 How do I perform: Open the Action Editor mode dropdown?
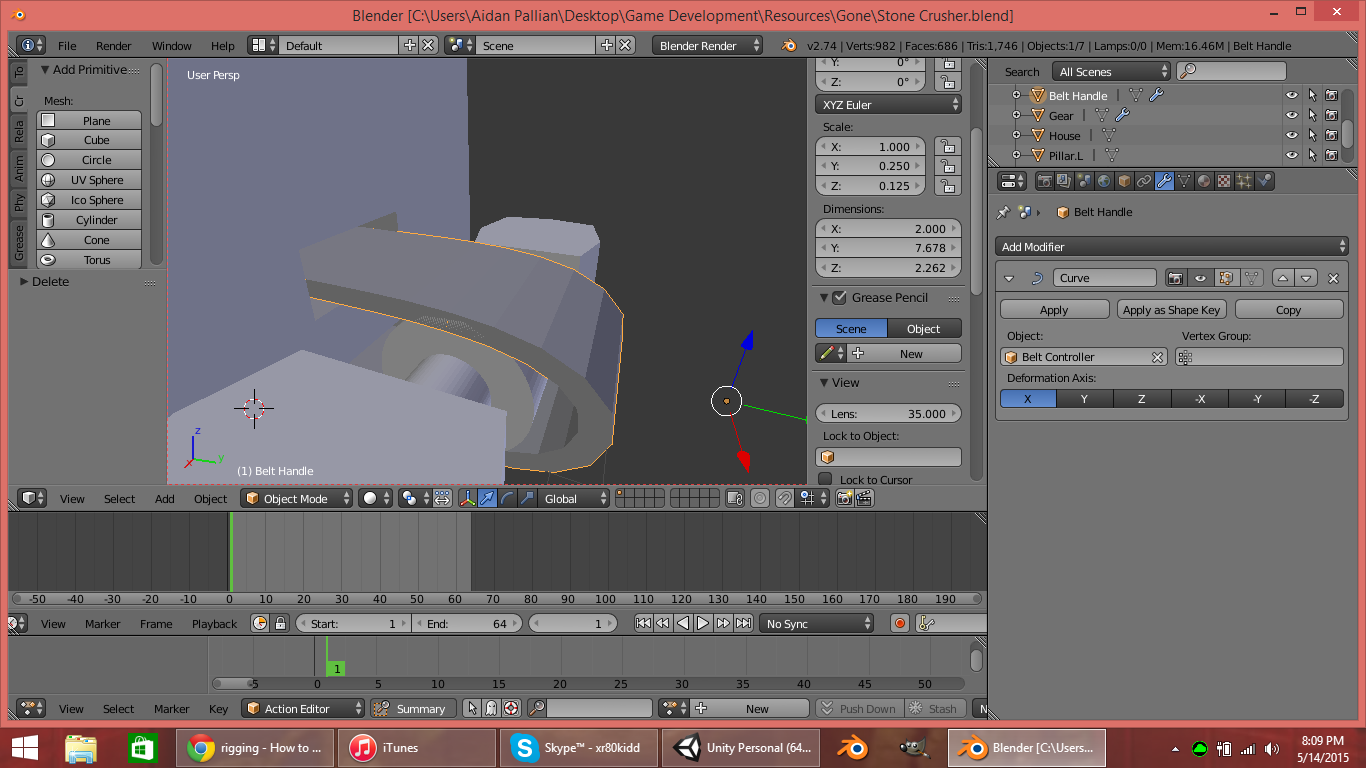(304, 708)
